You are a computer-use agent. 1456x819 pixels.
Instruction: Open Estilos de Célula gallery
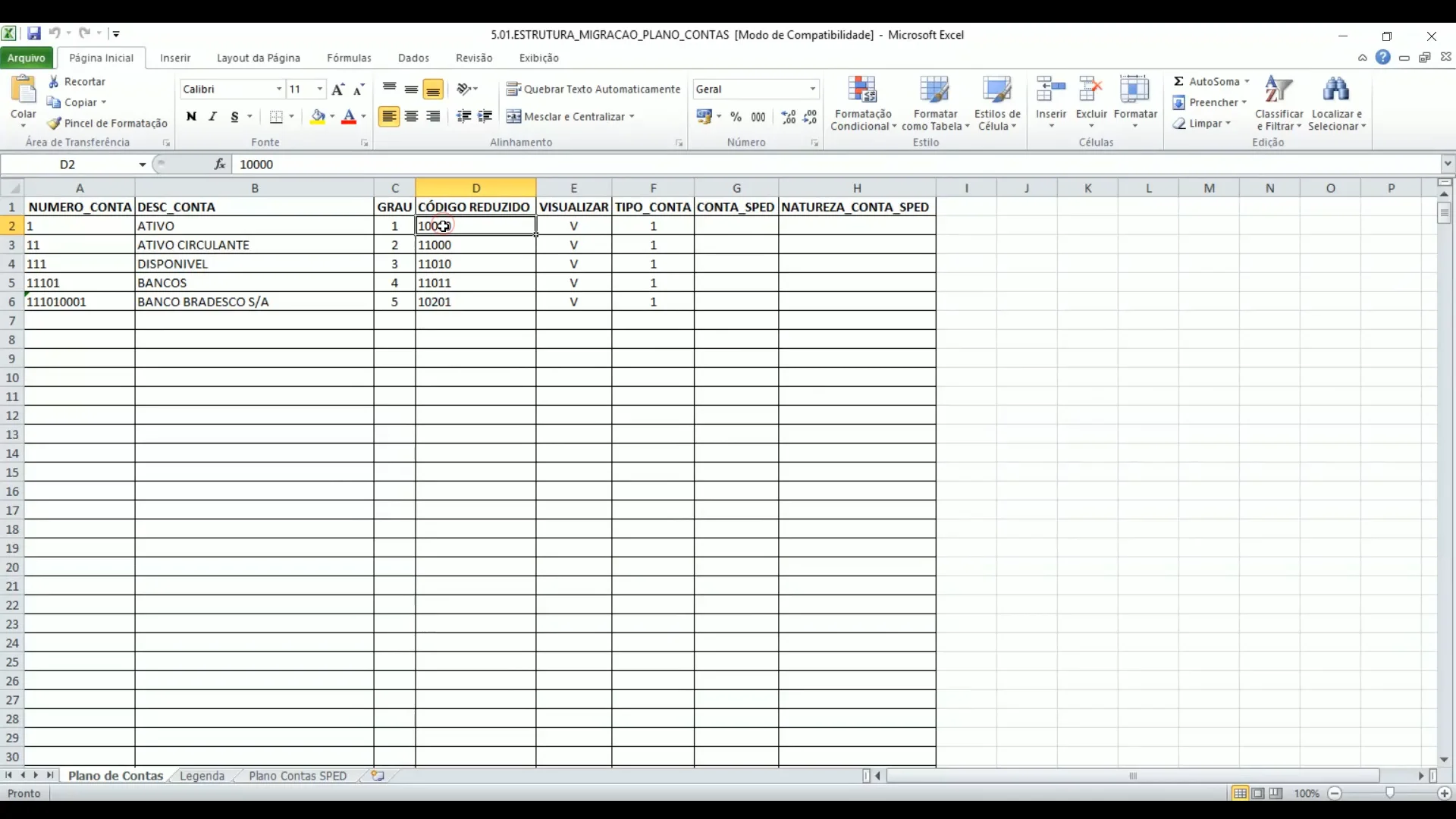(x=997, y=104)
